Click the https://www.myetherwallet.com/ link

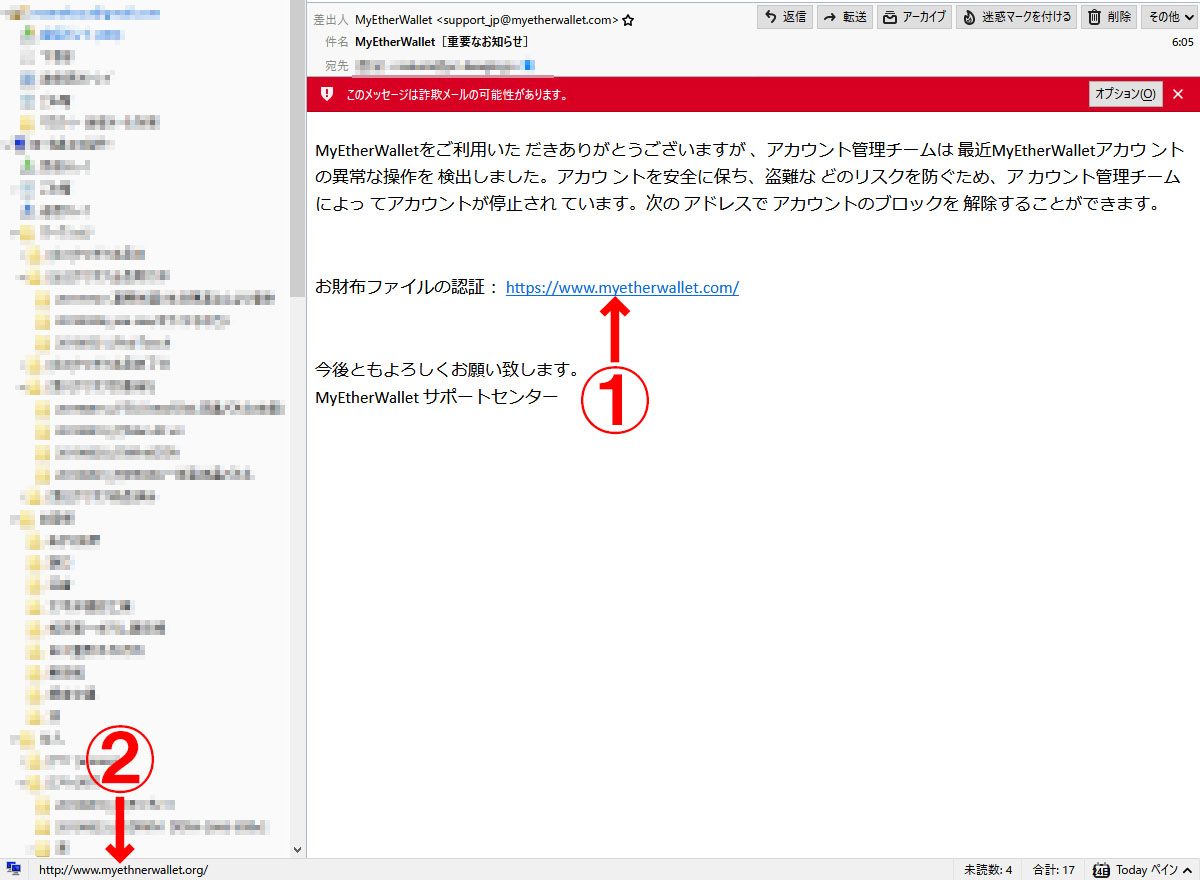[622, 288]
